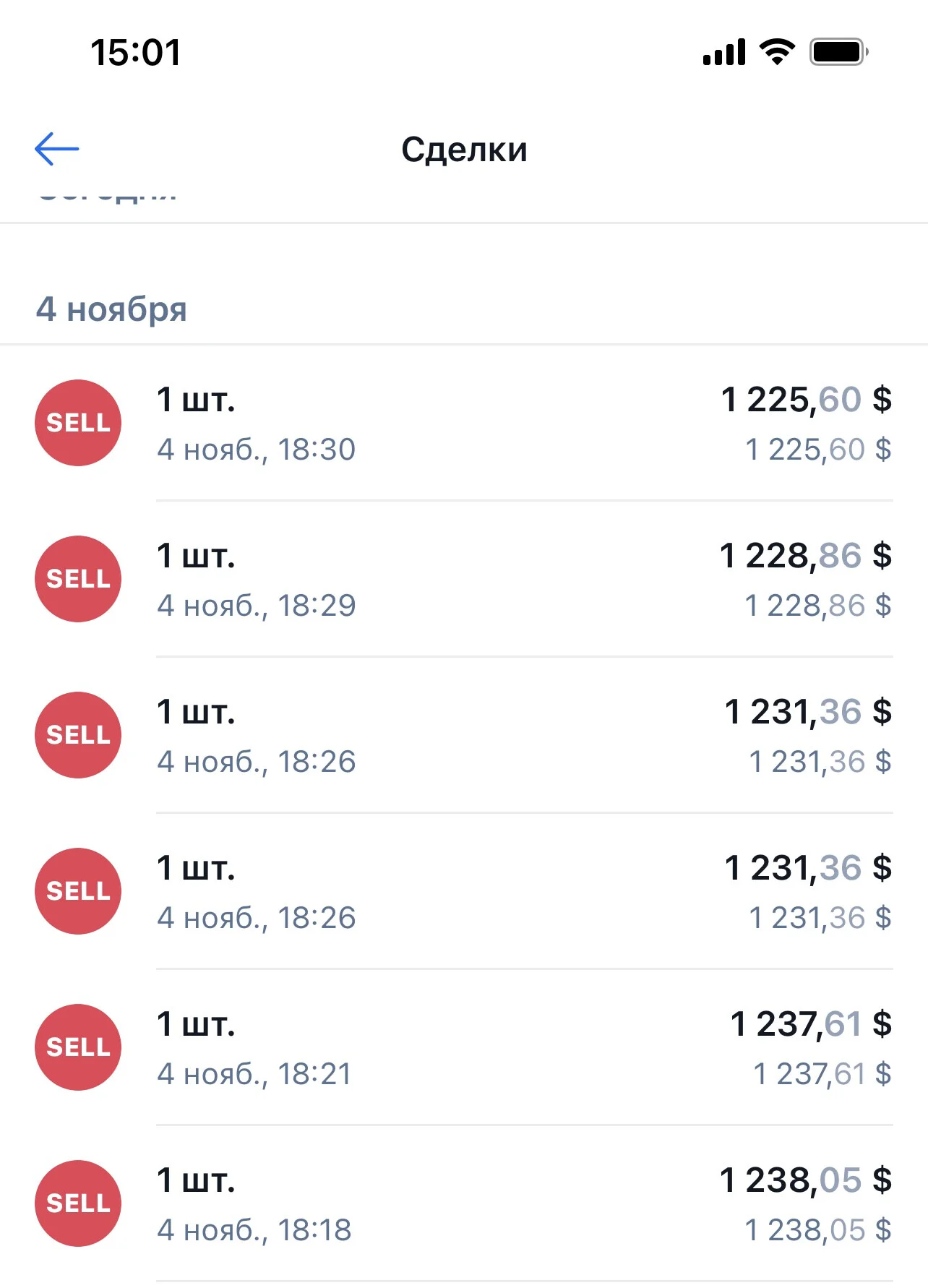Select the trade dated 4 нояб., 18:30
This screenshot has height=1288, width=928.
coord(257,450)
